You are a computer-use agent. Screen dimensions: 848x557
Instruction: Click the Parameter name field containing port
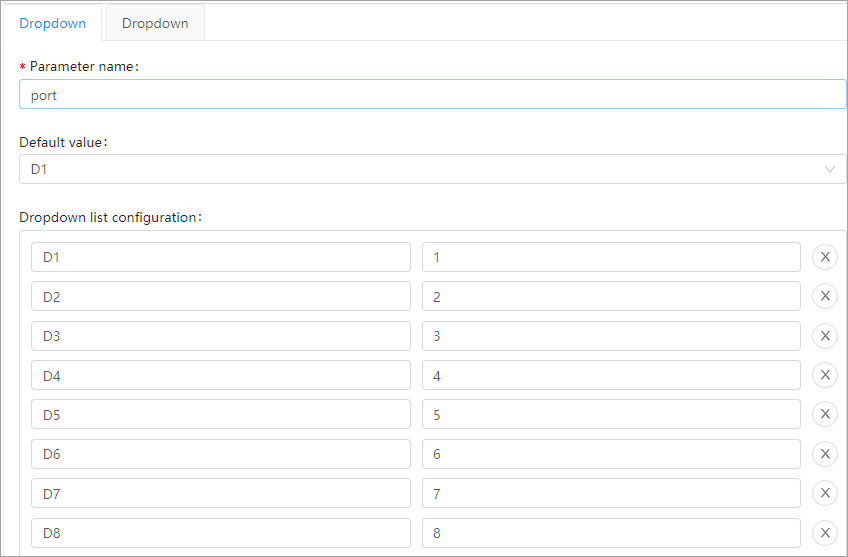[432, 94]
